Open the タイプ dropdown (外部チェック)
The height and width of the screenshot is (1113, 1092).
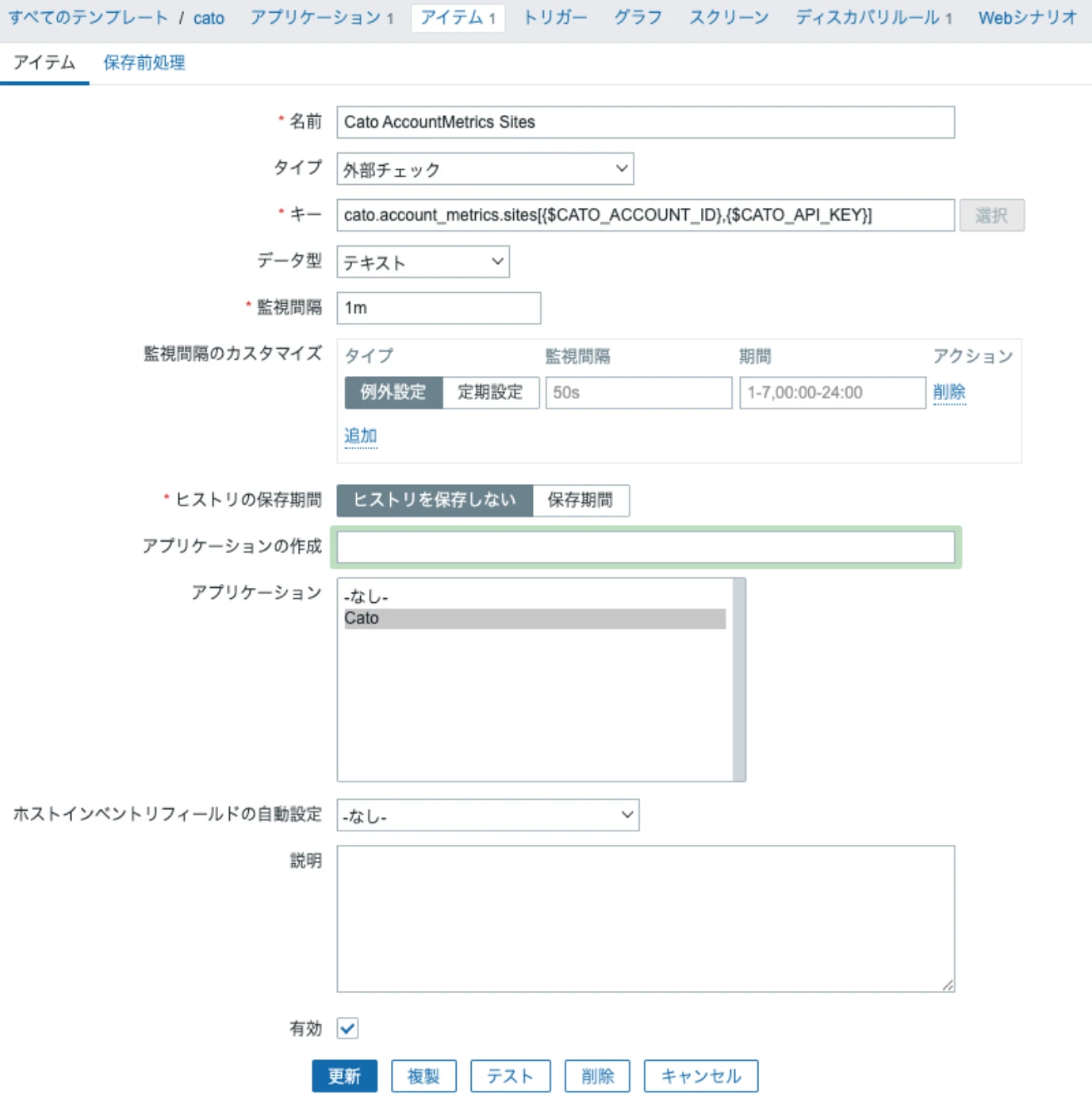(485, 169)
